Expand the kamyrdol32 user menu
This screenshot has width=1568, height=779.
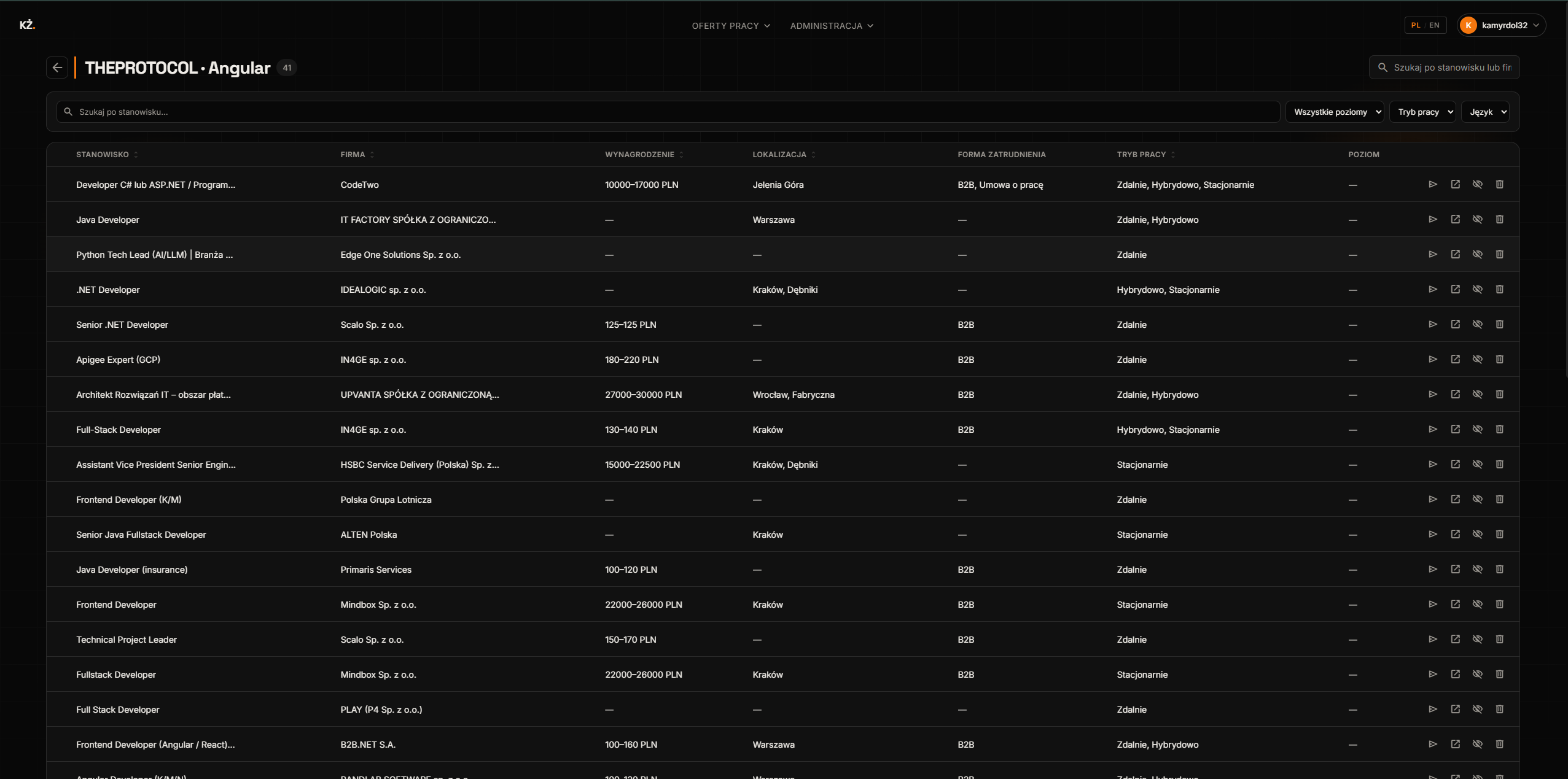click(x=1501, y=25)
